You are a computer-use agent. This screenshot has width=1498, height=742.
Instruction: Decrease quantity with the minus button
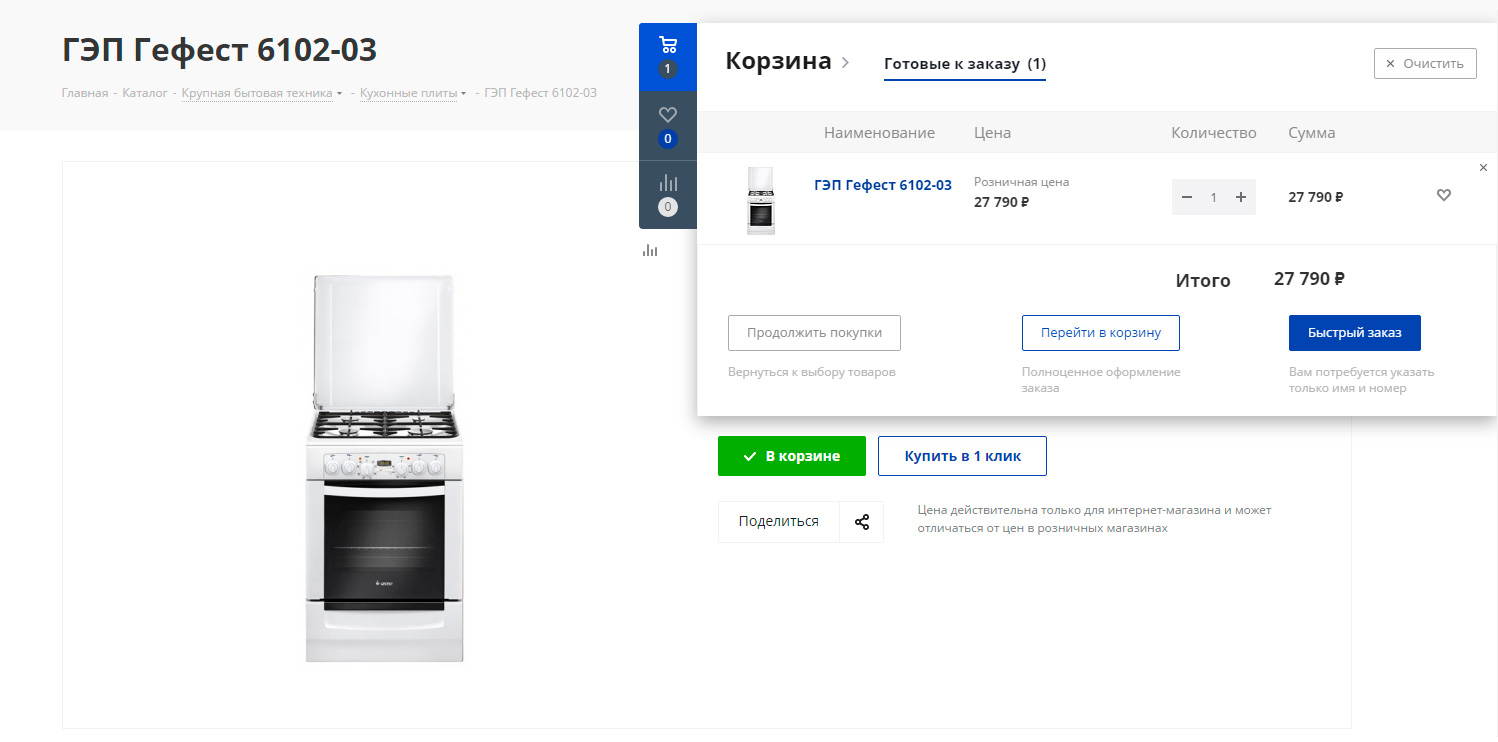point(1187,197)
